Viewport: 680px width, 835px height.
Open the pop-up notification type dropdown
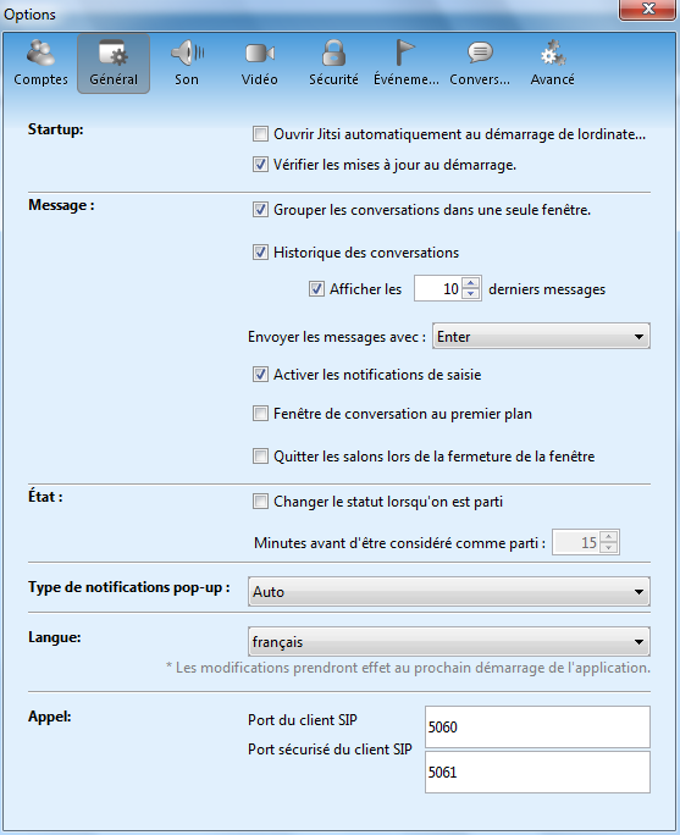click(449, 592)
